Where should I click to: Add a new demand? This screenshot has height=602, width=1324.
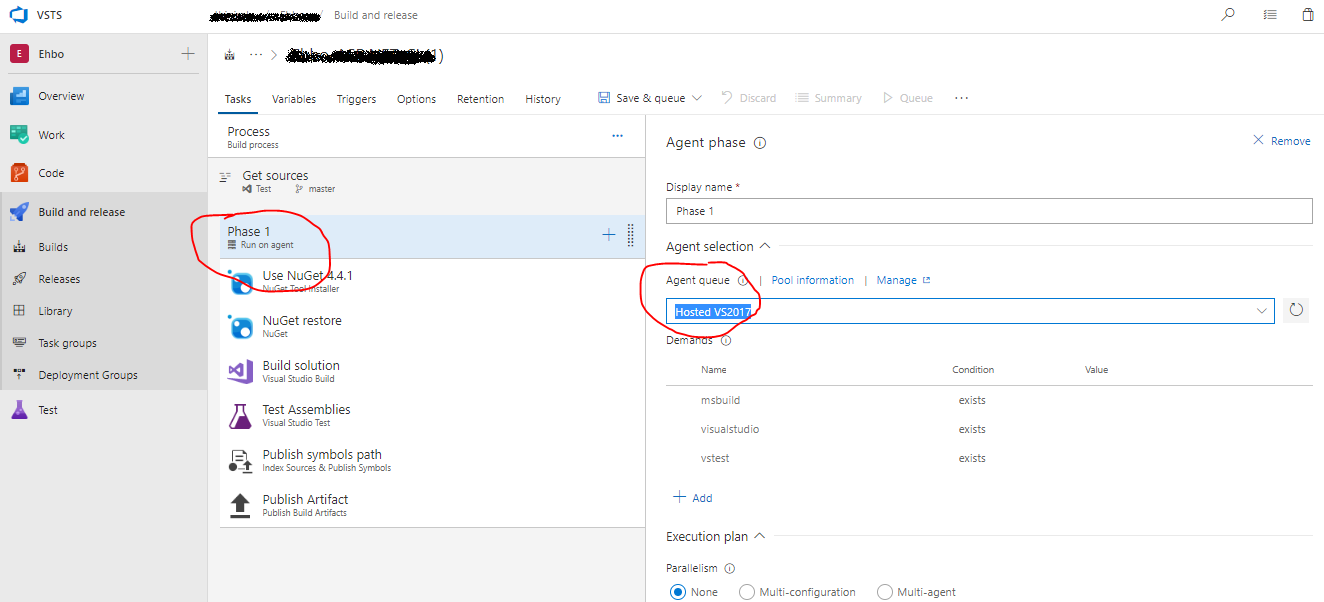(692, 498)
